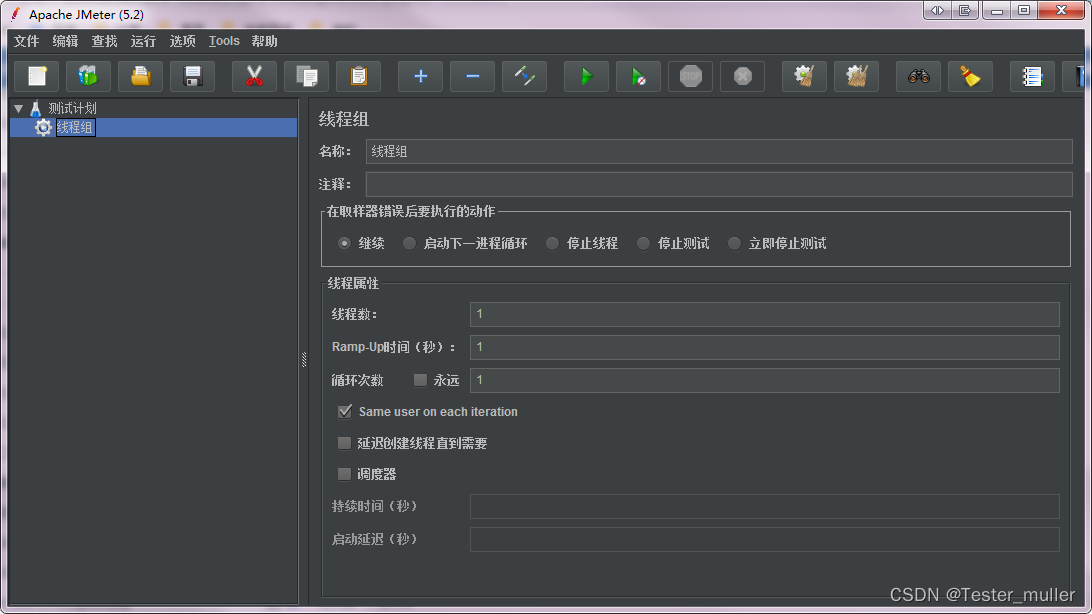Cut the selected element using scissors icon

click(254, 77)
